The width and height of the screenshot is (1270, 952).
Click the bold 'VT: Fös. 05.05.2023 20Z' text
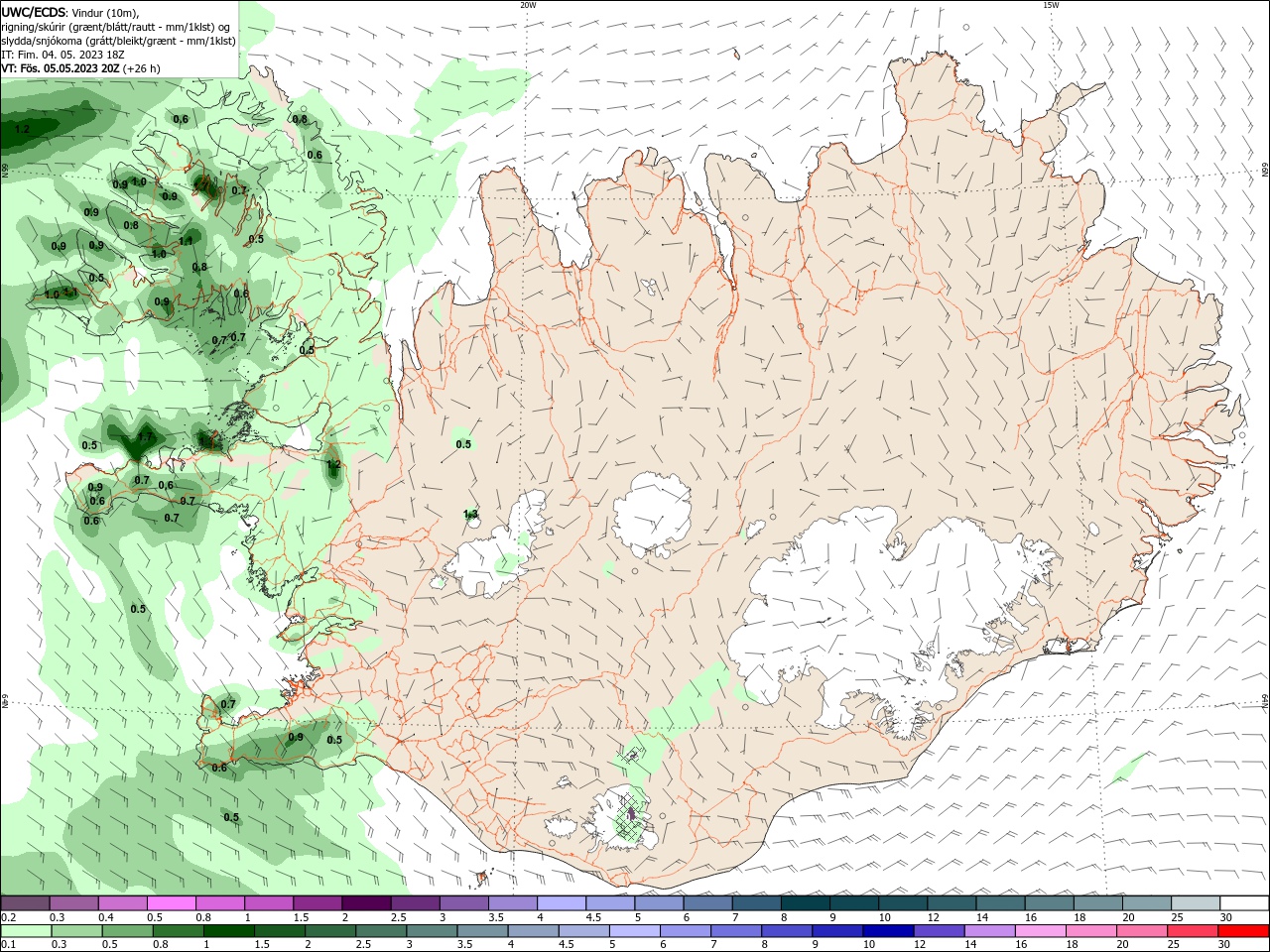pos(61,68)
